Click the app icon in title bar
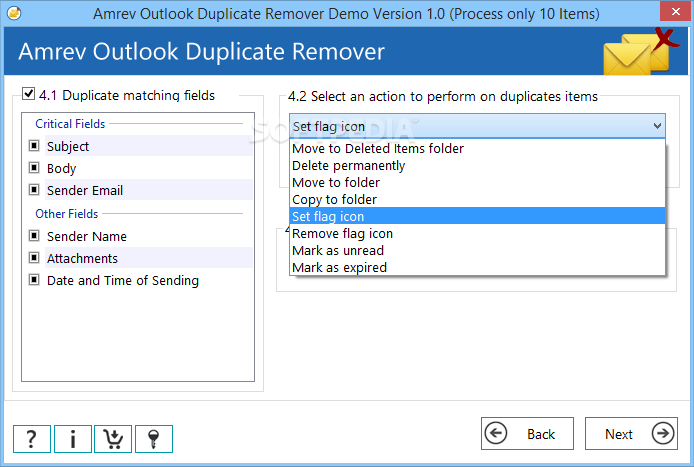 (x=14, y=13)
